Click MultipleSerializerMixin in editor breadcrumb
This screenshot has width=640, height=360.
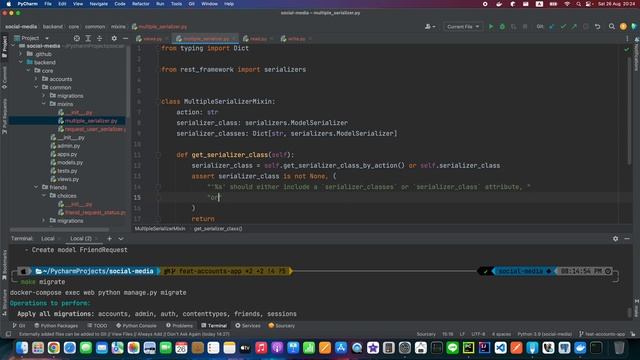pos(160,229)
